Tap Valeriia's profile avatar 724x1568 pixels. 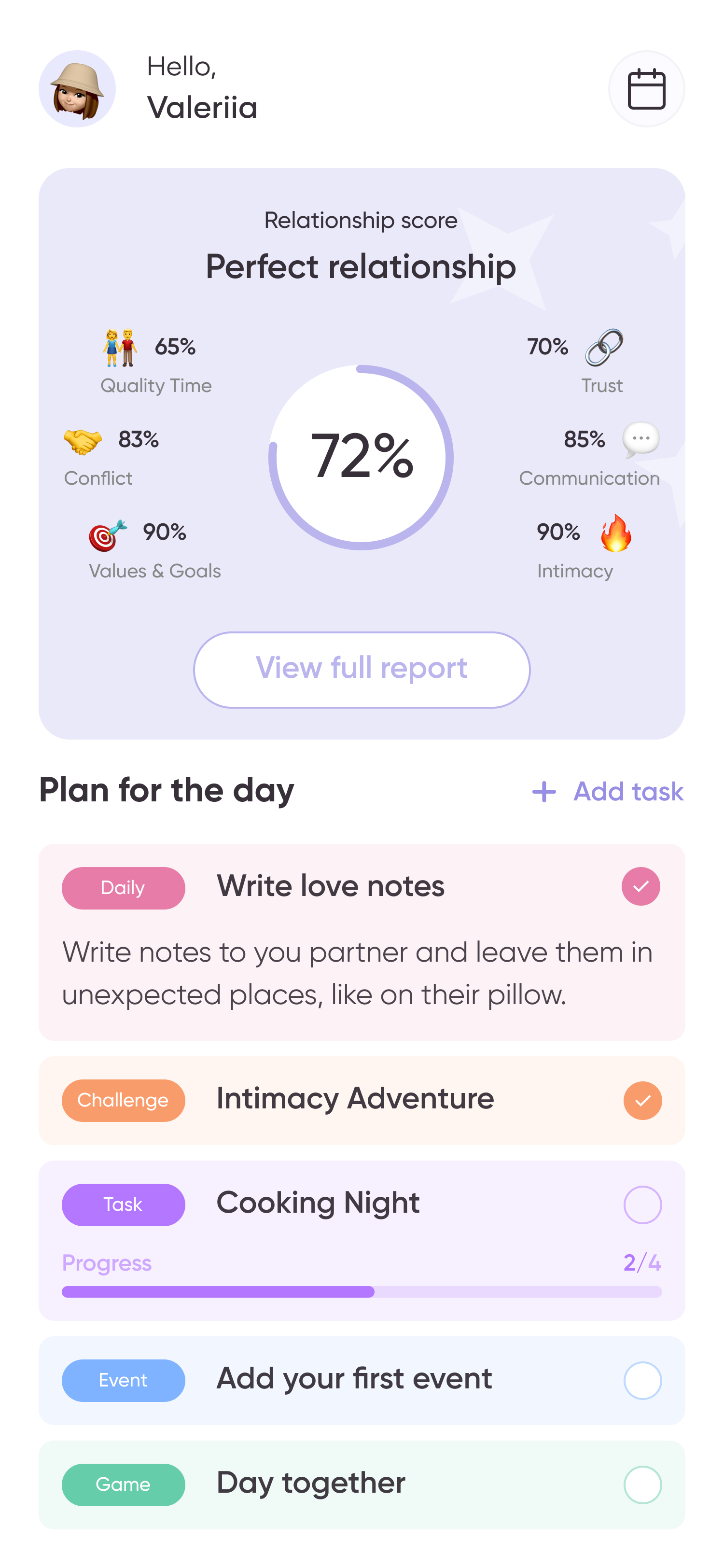(77, 89)
